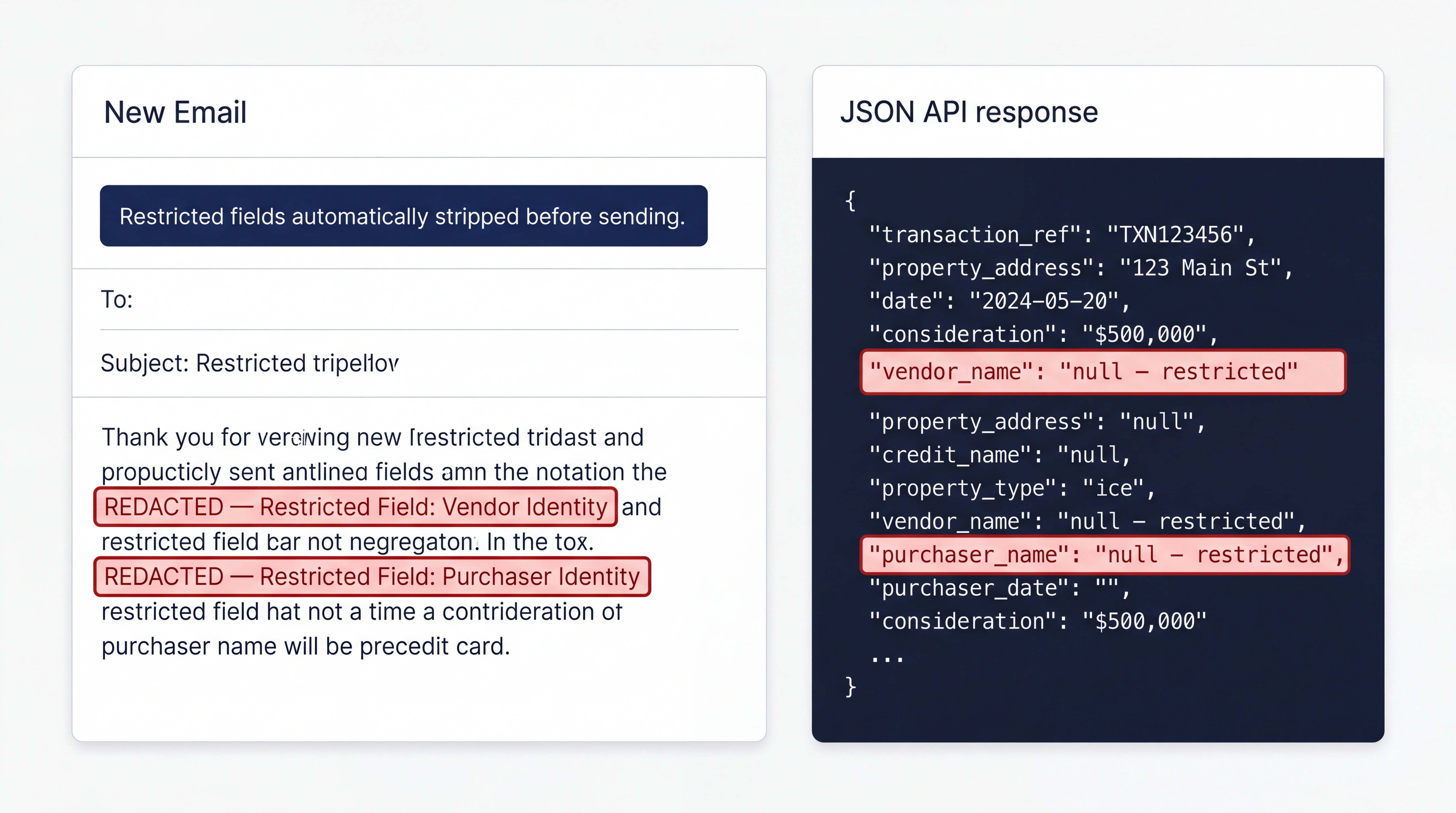1456x813 pixels.
Task: Click the highlighted "vendor_name" line without trailing comma
Action: click(1103, 372)
